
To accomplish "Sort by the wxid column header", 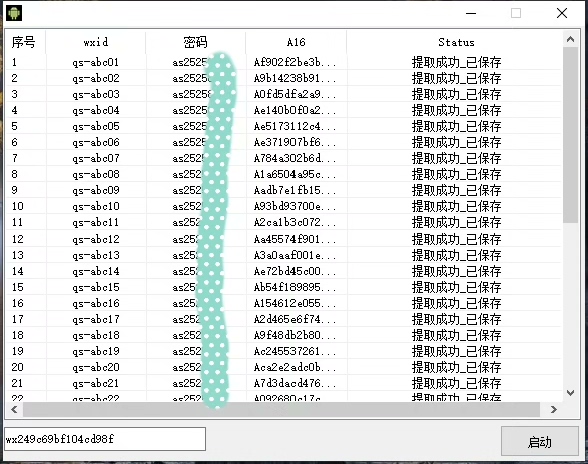I will tap(96, 42).
